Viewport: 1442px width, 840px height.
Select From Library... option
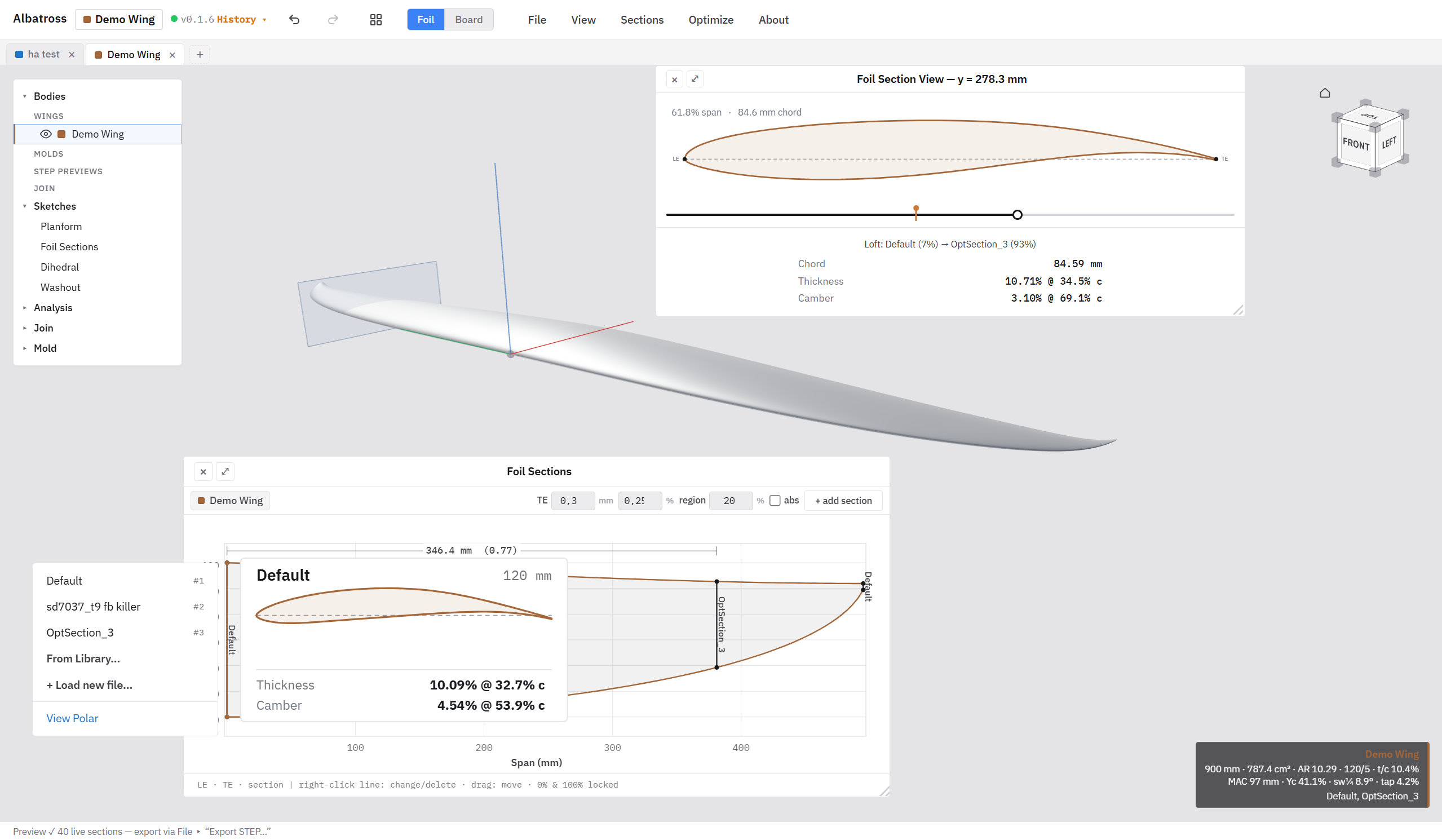(125, 658)
